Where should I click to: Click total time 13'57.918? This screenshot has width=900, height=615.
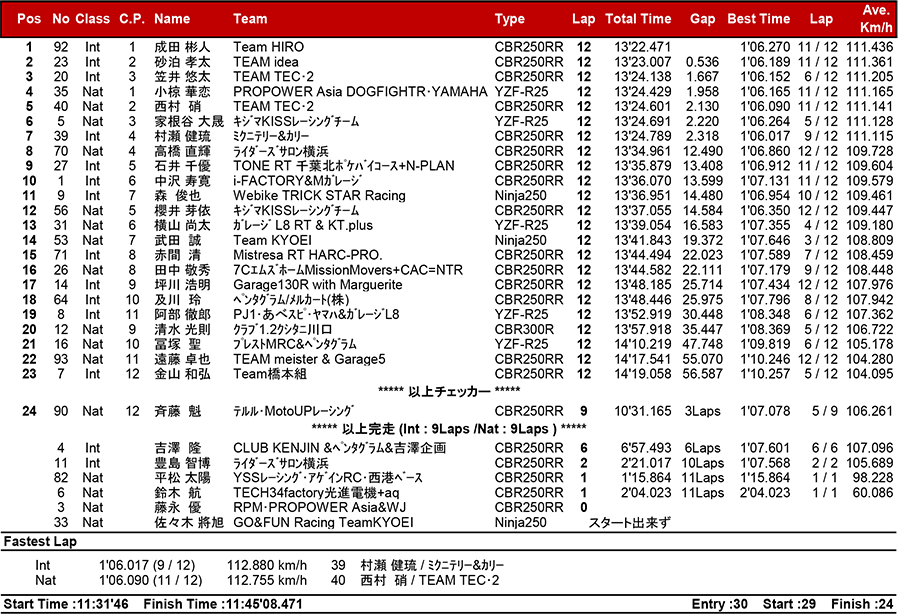642,330
